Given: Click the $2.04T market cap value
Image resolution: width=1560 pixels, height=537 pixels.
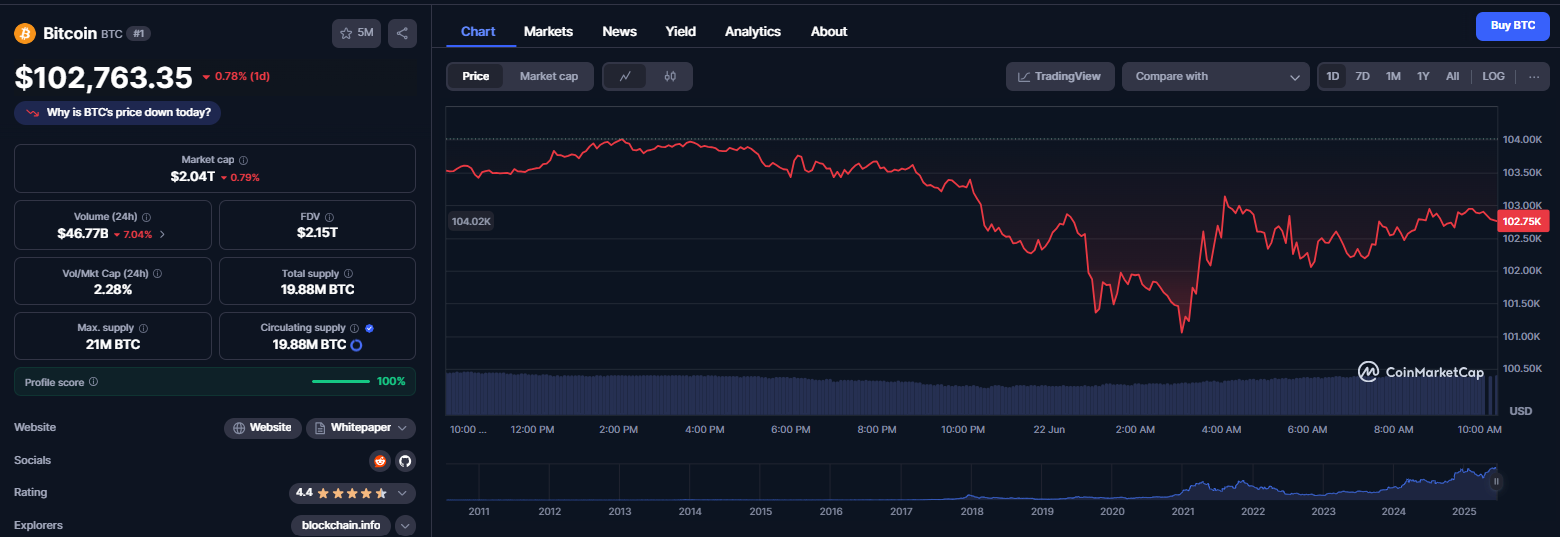Looking at the screenshot, I should tap(193, 177).
